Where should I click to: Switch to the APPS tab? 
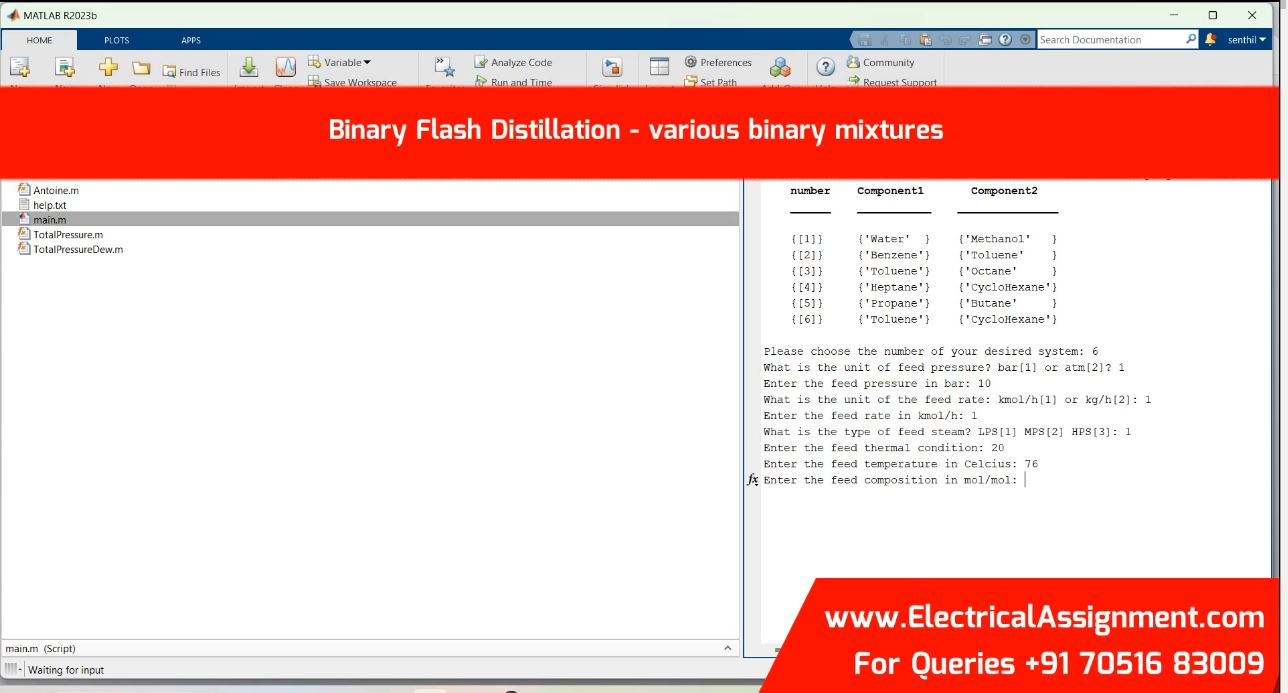pyautogui.click(x=191, y=40)
